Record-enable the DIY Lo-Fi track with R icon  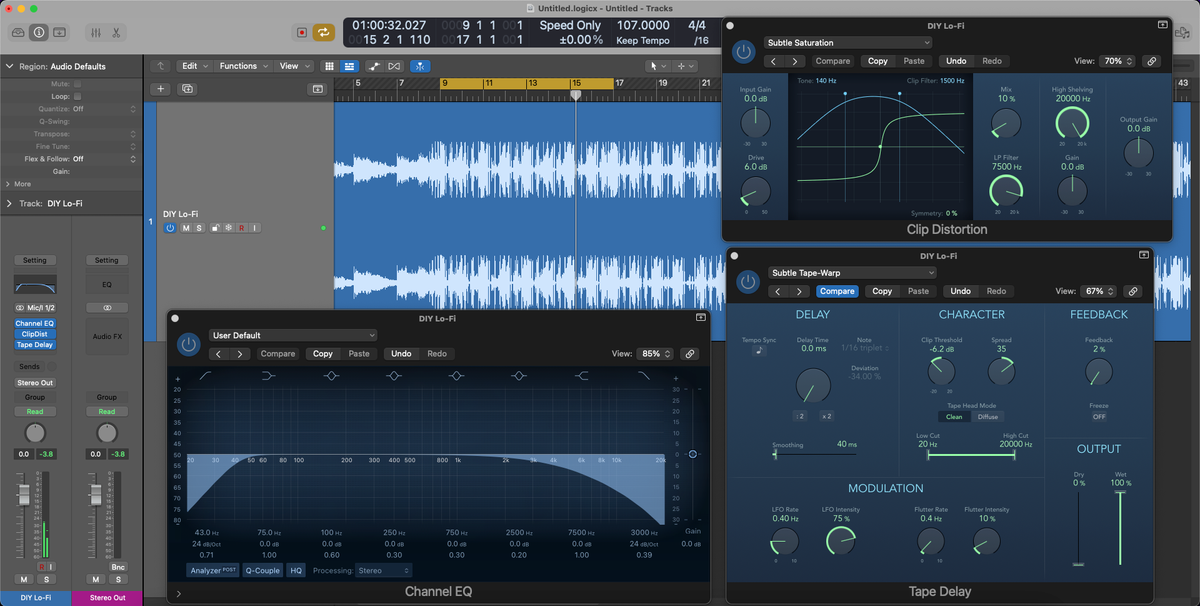point(241,228)
